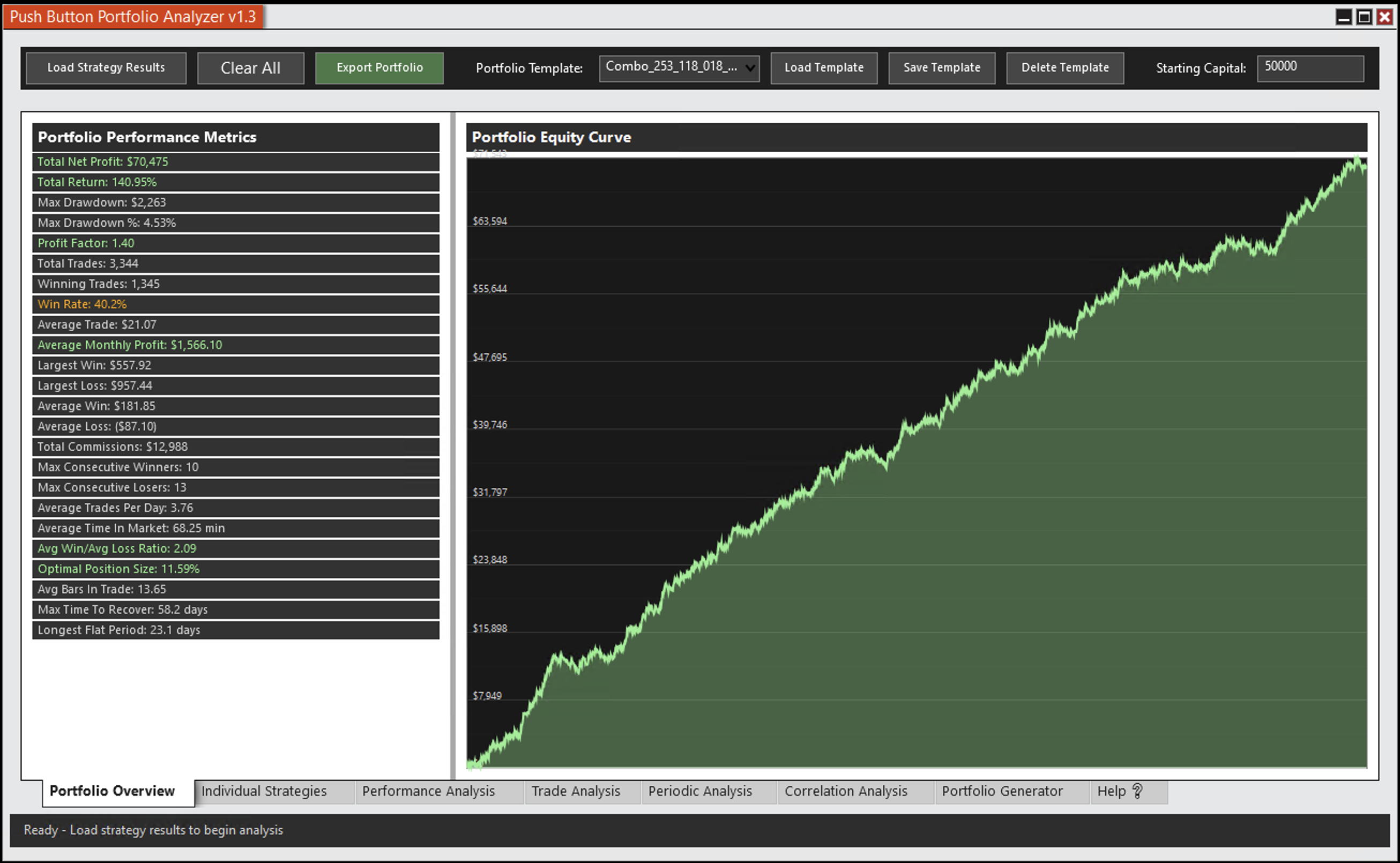Close the Push Button Portfolio Analyzer
This screenshot has height=863, width=1400.
pyautogui.click(x=1385, y=17)
